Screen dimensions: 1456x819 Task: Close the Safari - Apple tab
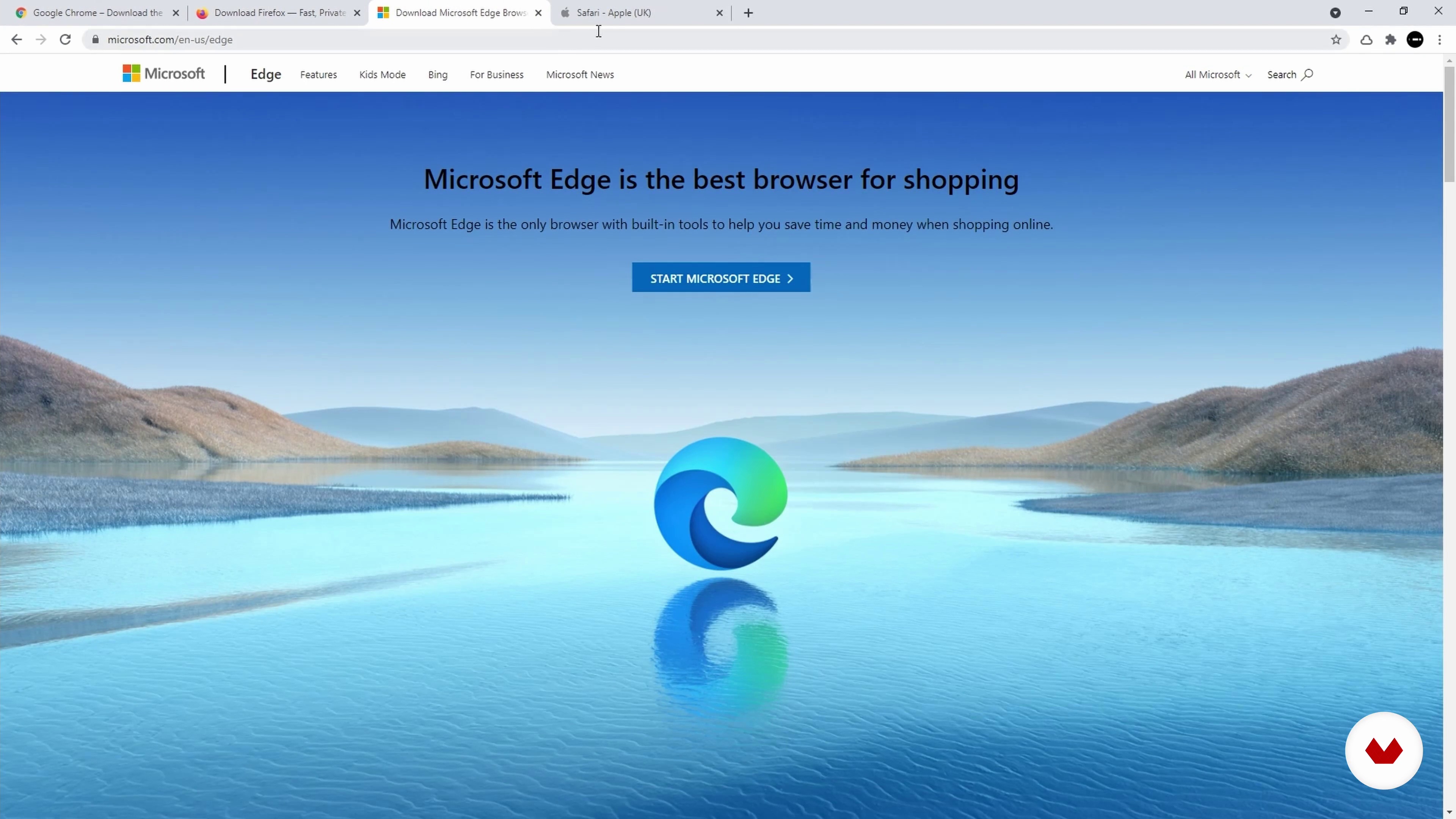[720, 13]
